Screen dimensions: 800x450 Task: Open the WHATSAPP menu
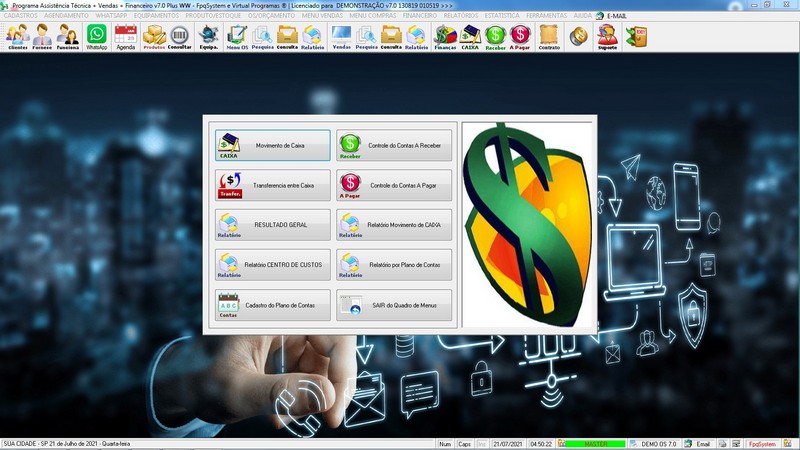[x=111, y=16]
